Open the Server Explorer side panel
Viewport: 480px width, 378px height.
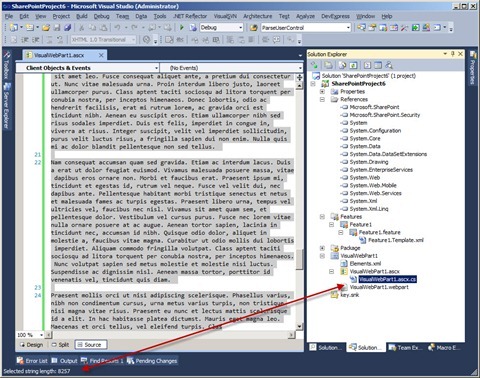(x=6, y=106)
